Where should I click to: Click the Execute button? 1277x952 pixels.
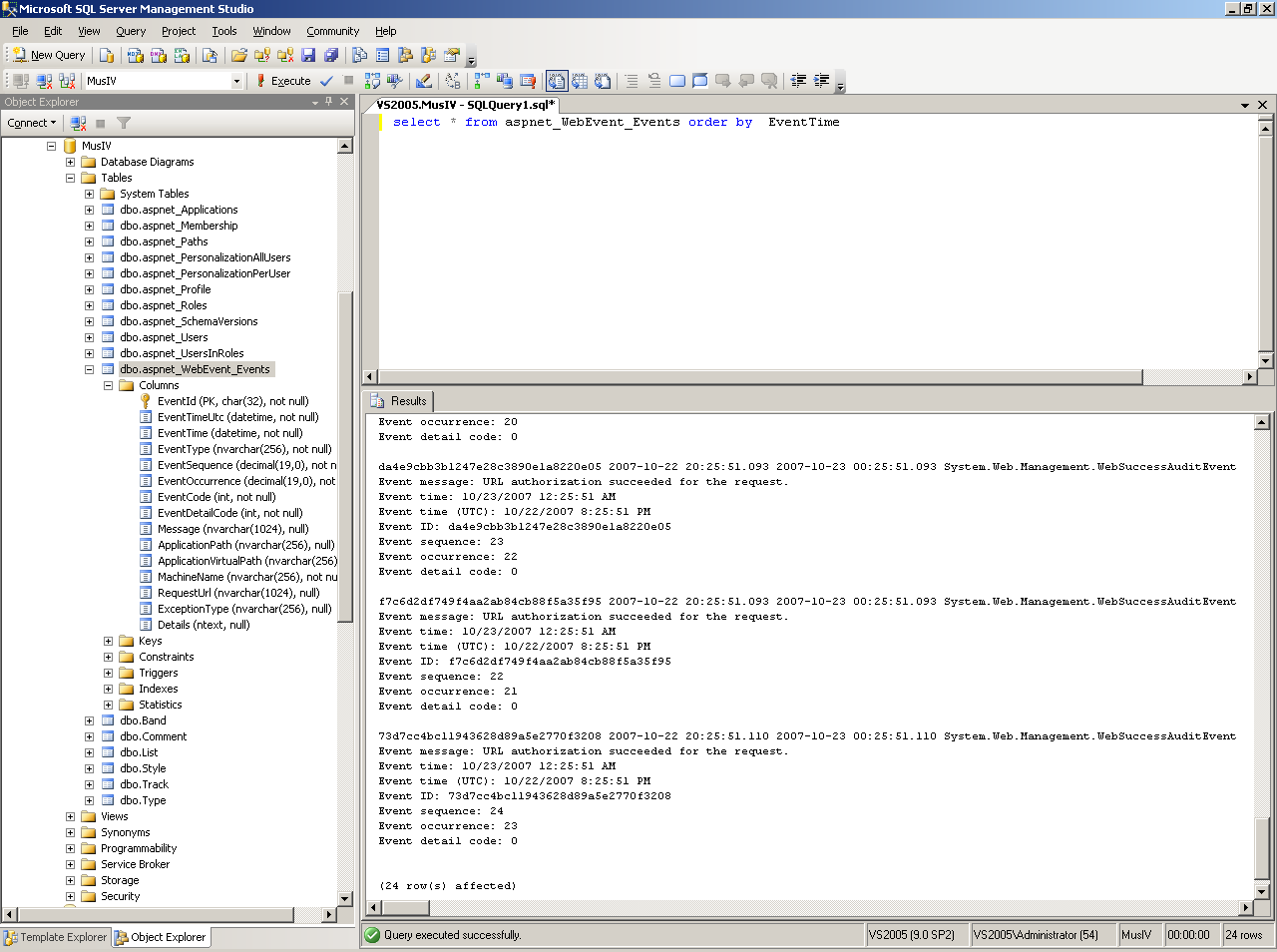coord(283,81)
